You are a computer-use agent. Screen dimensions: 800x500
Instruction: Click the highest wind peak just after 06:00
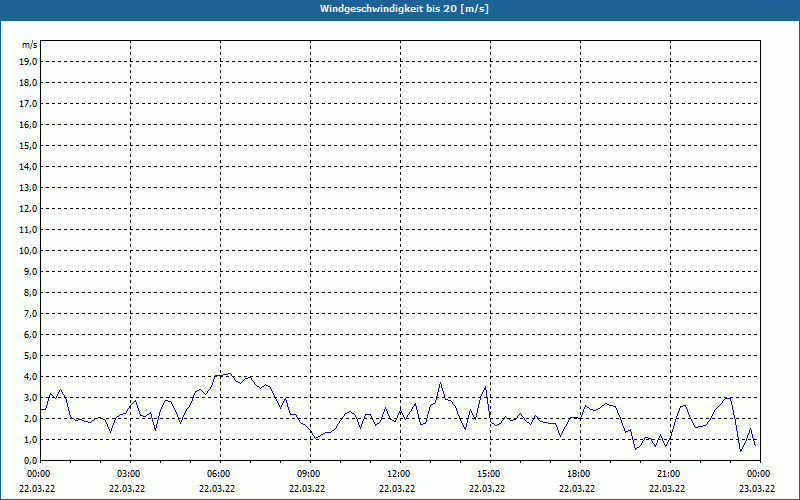(x=229, y=374)
